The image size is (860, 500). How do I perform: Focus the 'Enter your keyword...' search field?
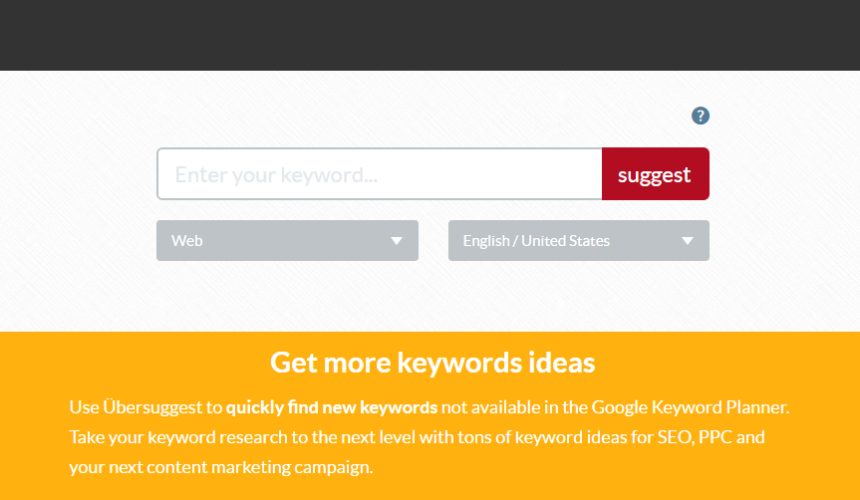click(x=380, y=174)
